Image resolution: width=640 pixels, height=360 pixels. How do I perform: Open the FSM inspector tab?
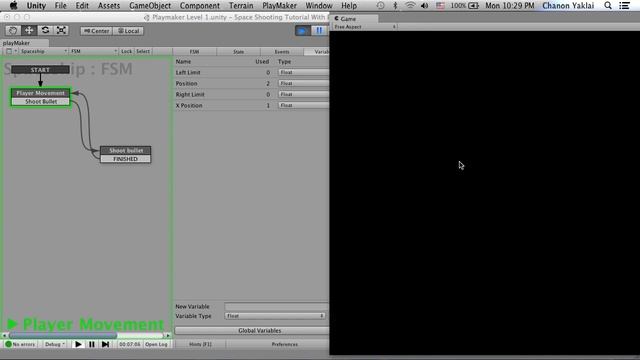pos(194,52)
